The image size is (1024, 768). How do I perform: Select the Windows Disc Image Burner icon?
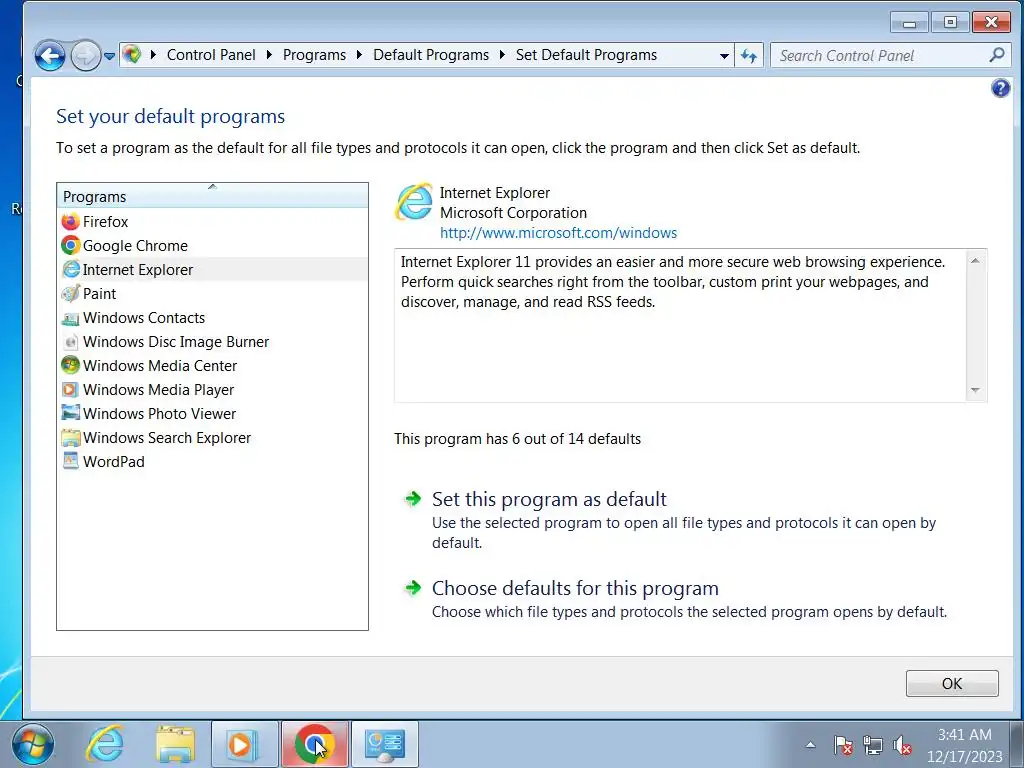pyautogui.click(x=71, y=342)
